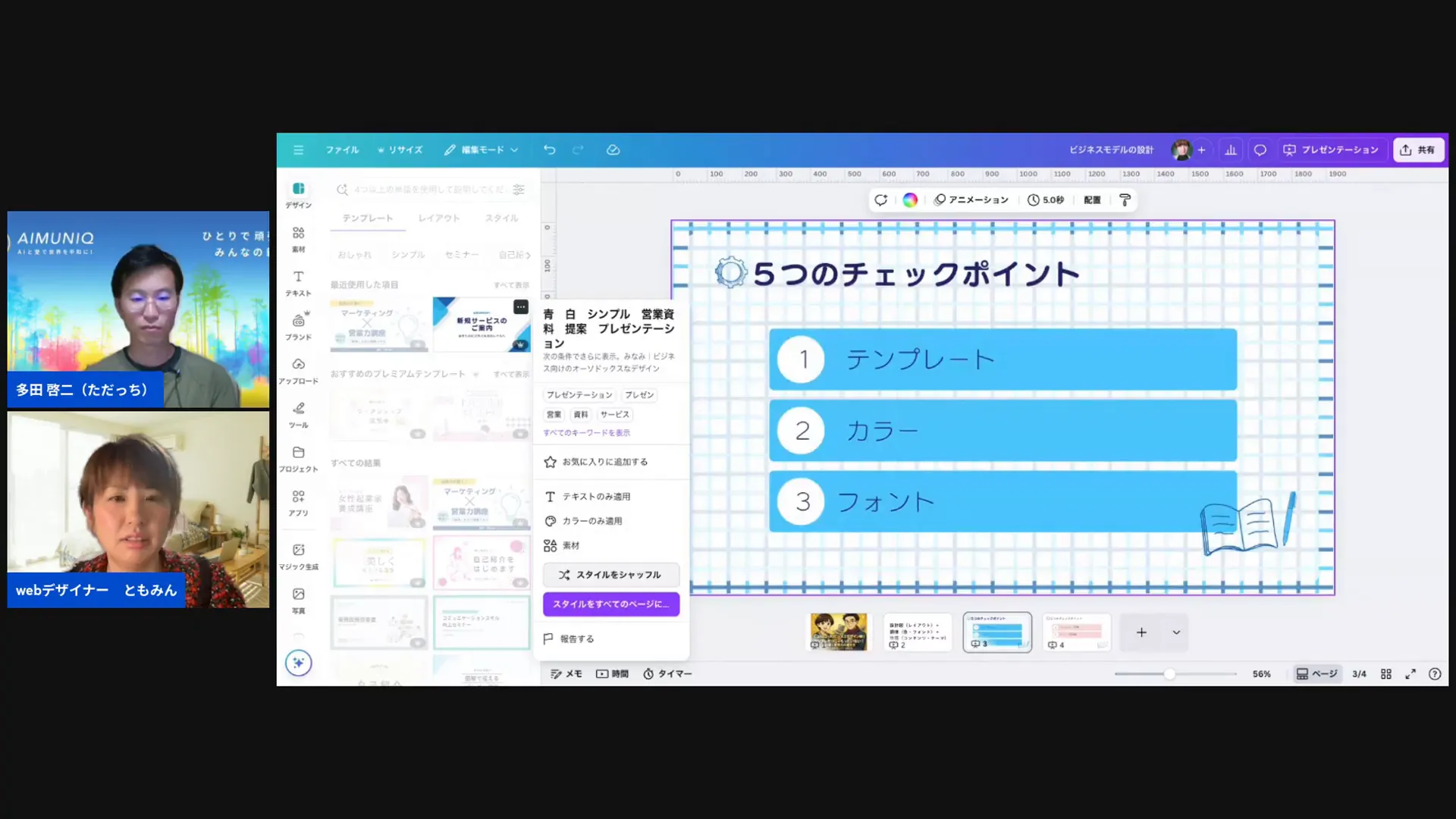Click the cloud save status icon
Screen dimensions: 1456x819
coord(613,150)
